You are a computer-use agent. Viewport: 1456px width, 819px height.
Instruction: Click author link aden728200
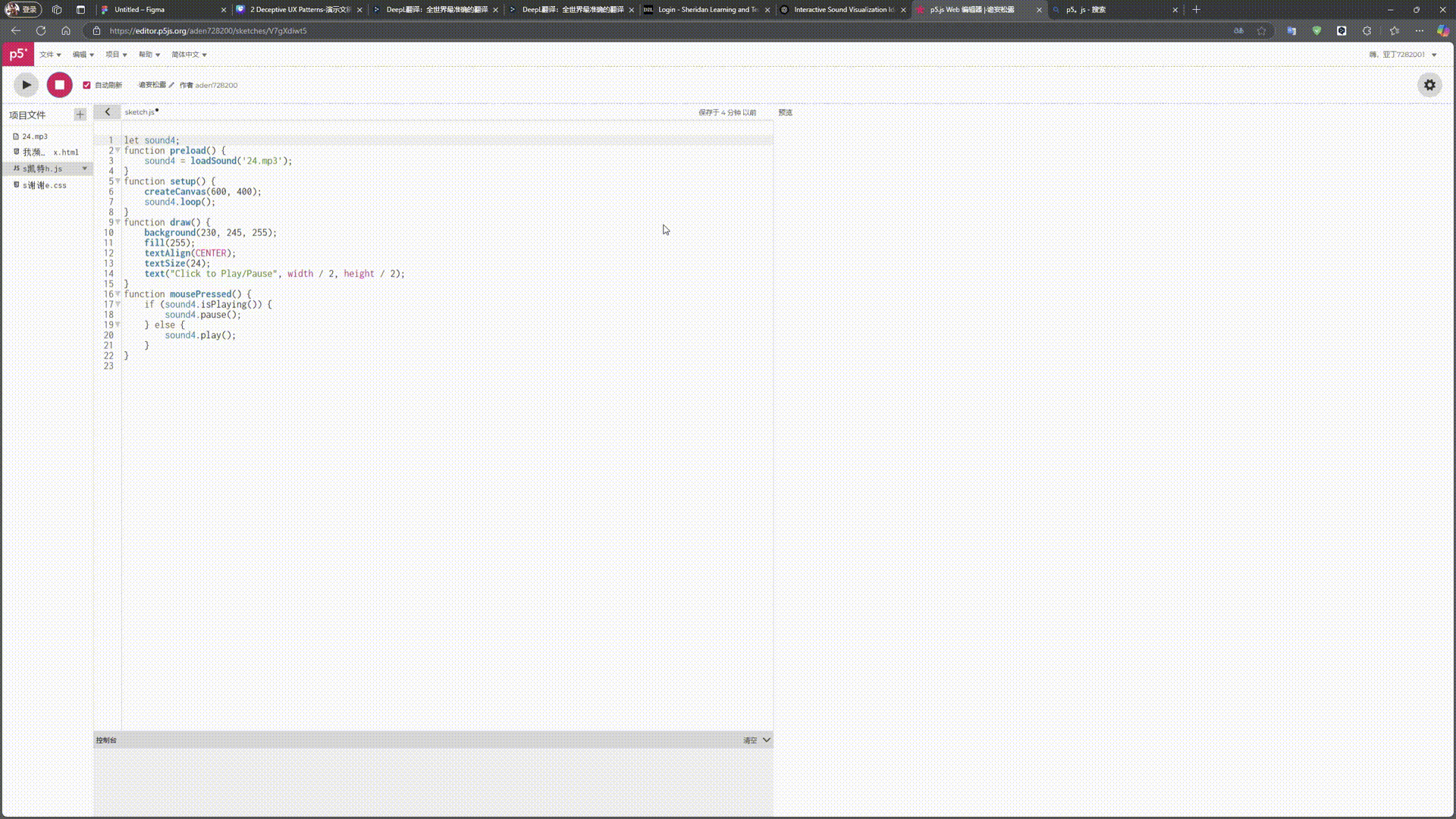tap(216, 85)
